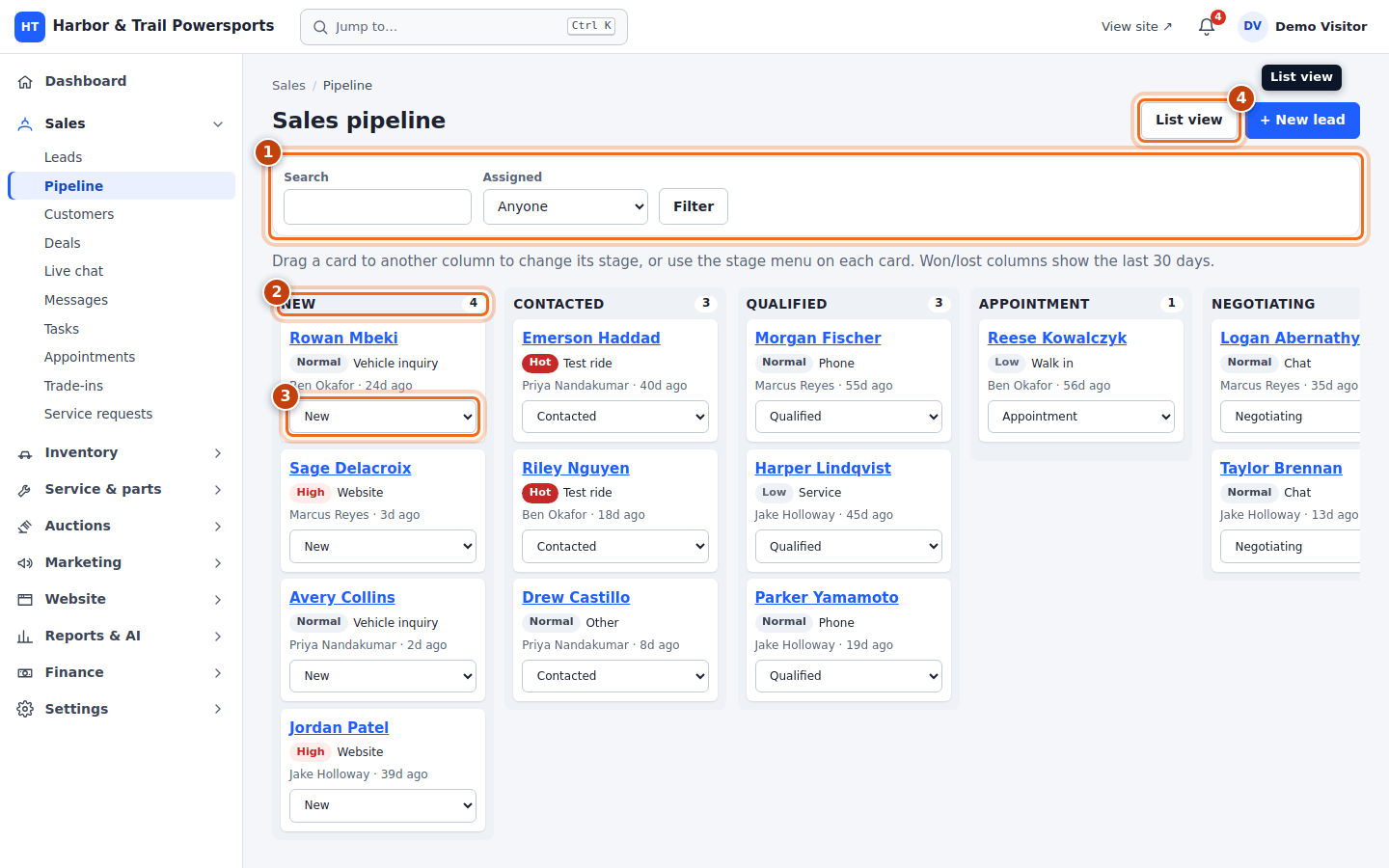Open stage dropdown on Rowan Mbeki card
This screenshot has width=1389, height=868.
click(383, 417)
